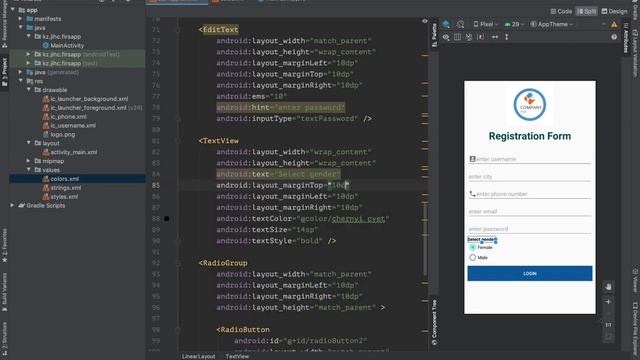Click the expand horizontally arrows icon

(495, 37)
